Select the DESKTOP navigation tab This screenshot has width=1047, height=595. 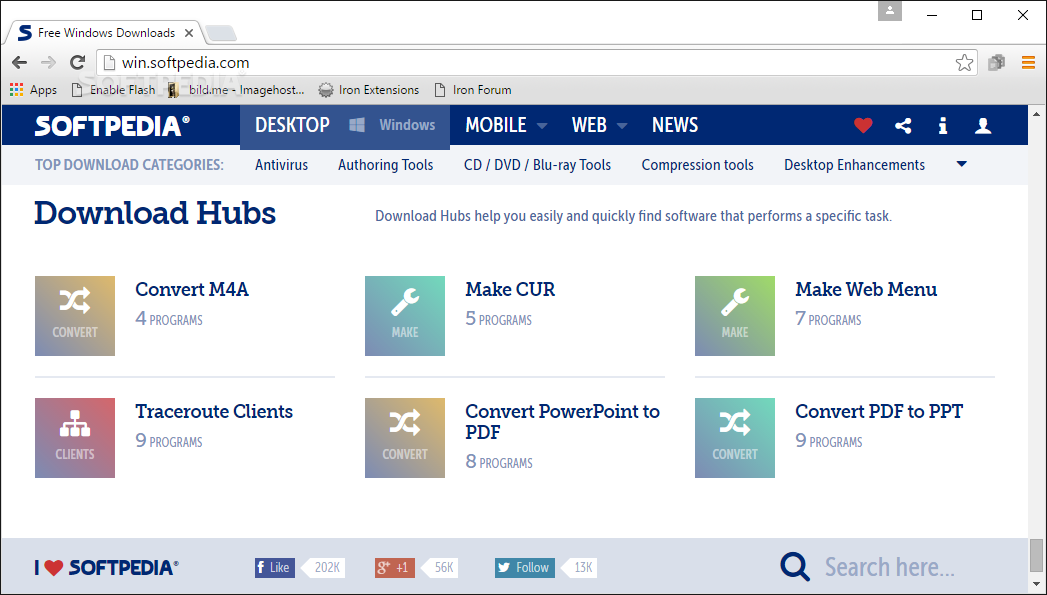tap(292, 125)
